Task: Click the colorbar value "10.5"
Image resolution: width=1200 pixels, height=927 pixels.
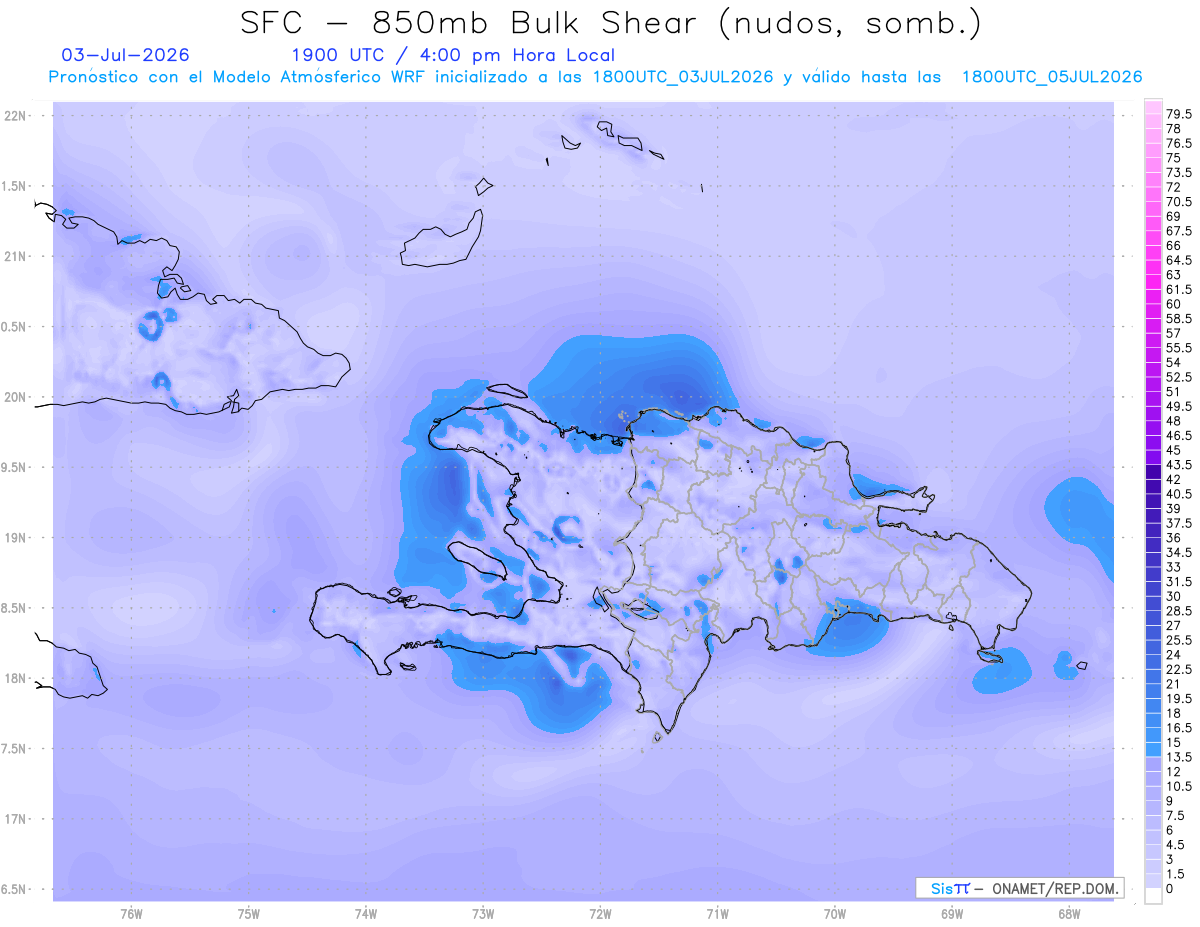Action: click(x=1181, y=786)
